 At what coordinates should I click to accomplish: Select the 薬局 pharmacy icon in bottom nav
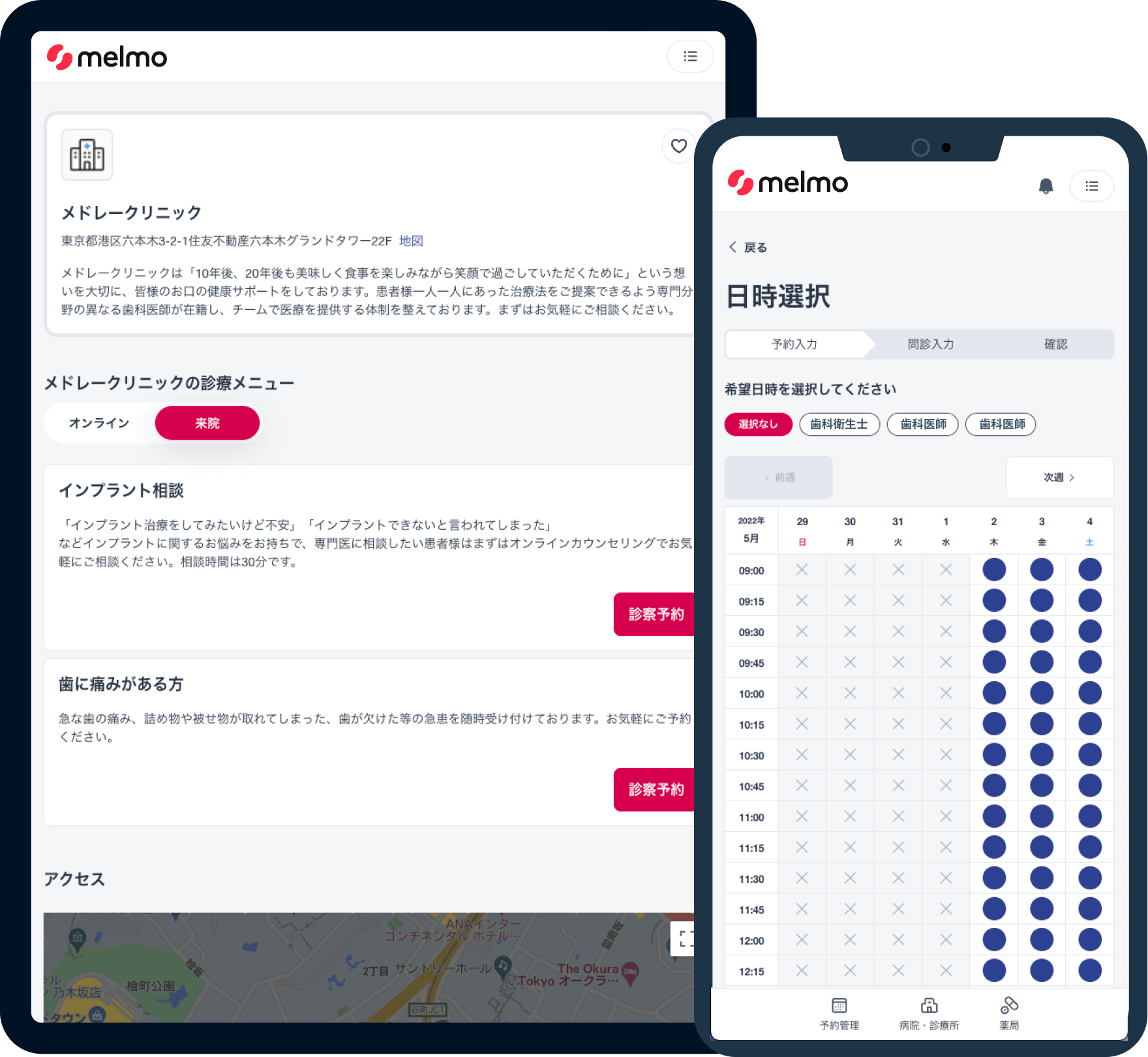tap(1009, 1006)
